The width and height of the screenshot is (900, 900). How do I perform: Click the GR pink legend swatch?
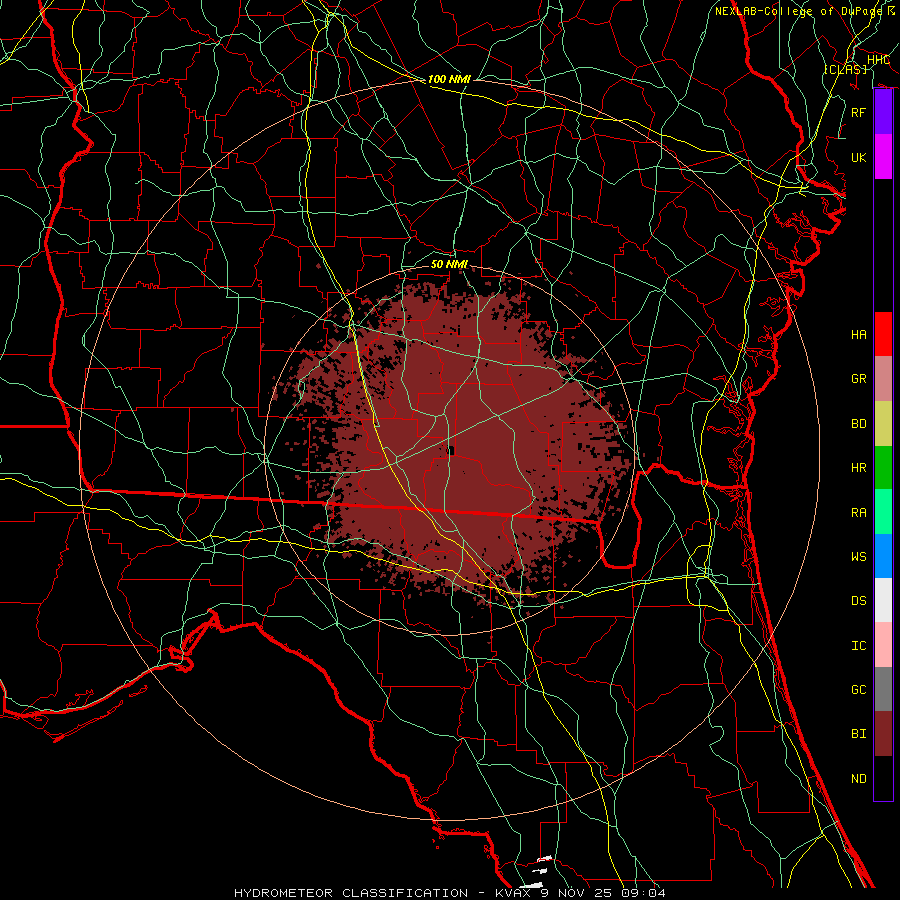[883, 379]
